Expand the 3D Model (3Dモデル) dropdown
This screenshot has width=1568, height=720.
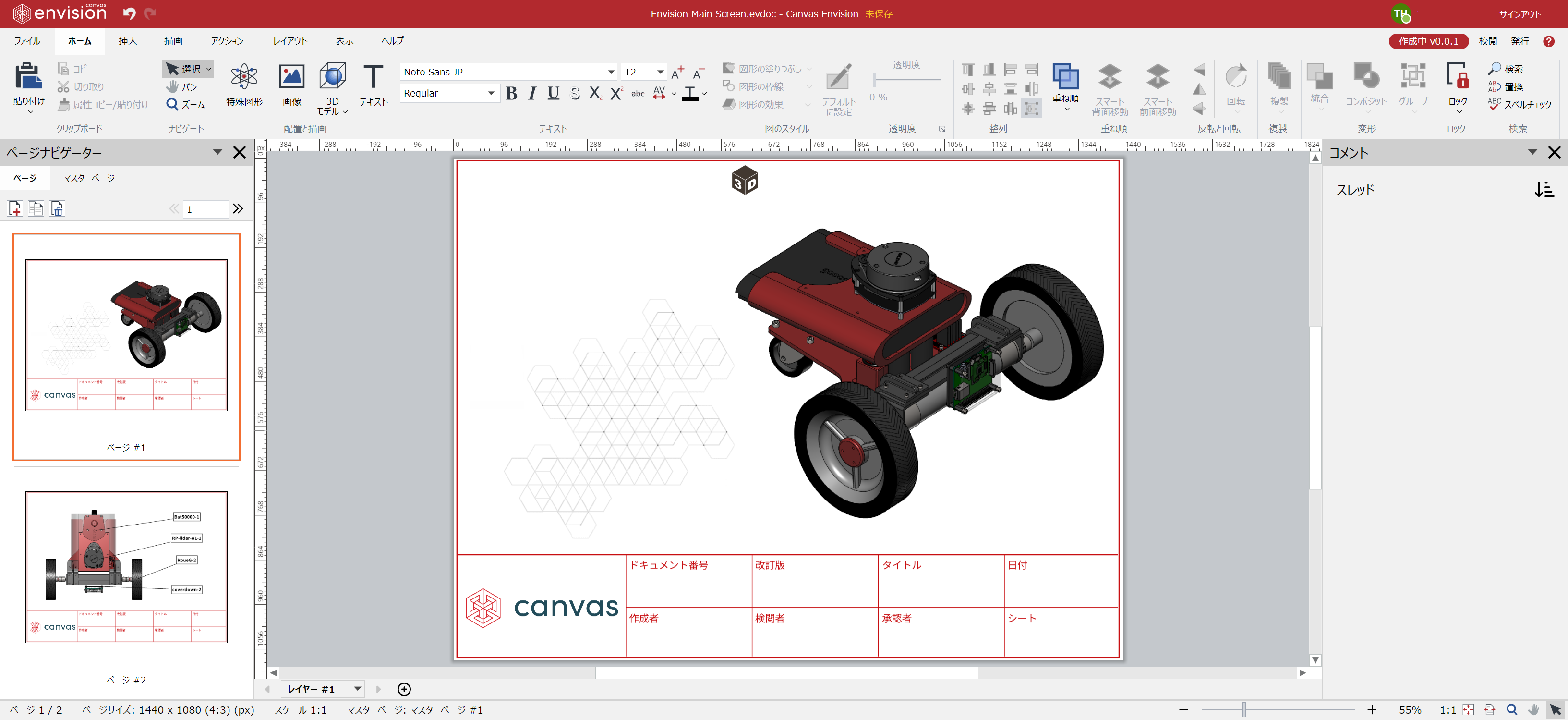pos(345,112)
